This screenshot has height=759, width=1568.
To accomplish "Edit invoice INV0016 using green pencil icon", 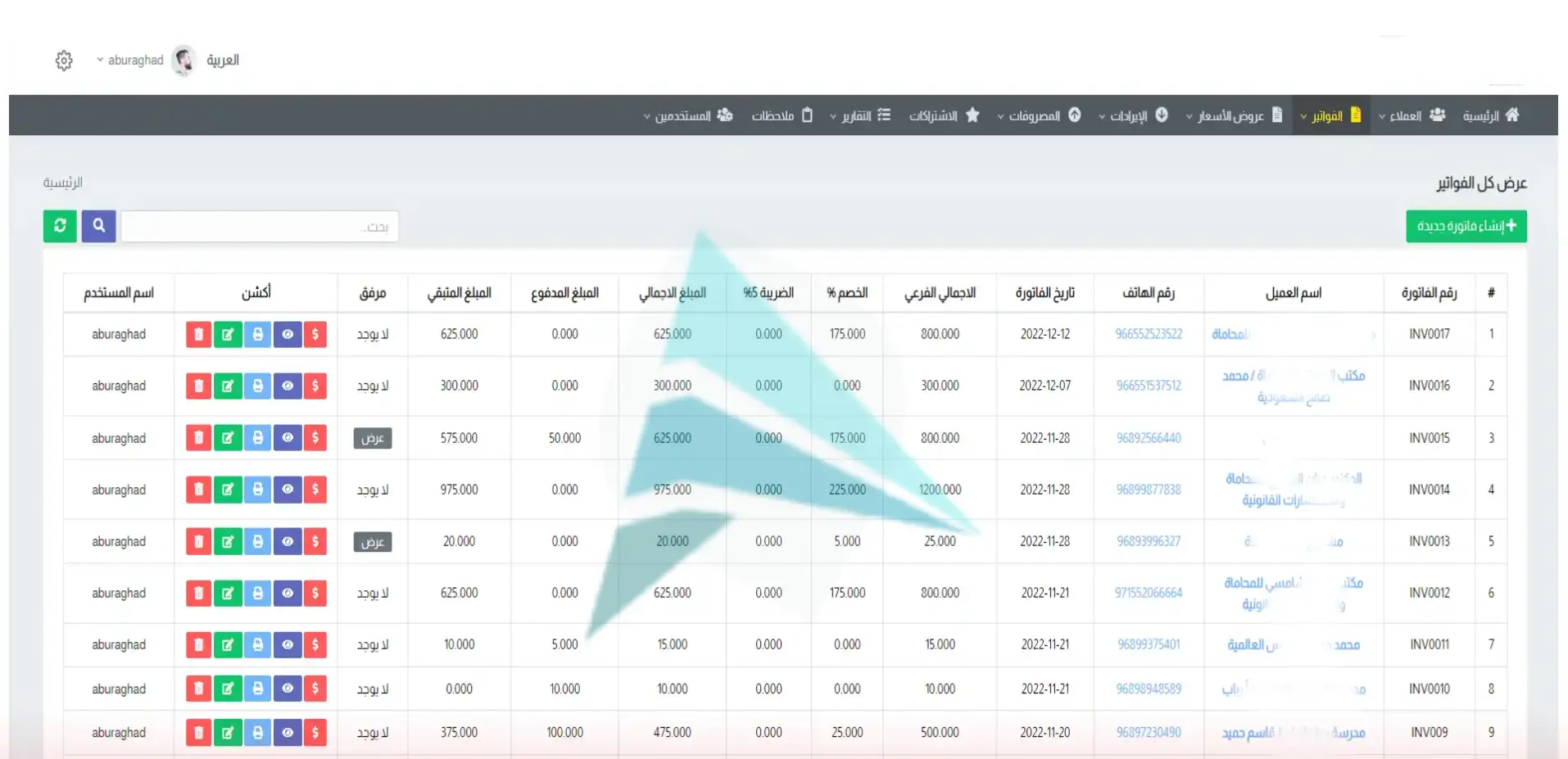I will (x=228, y=386).
